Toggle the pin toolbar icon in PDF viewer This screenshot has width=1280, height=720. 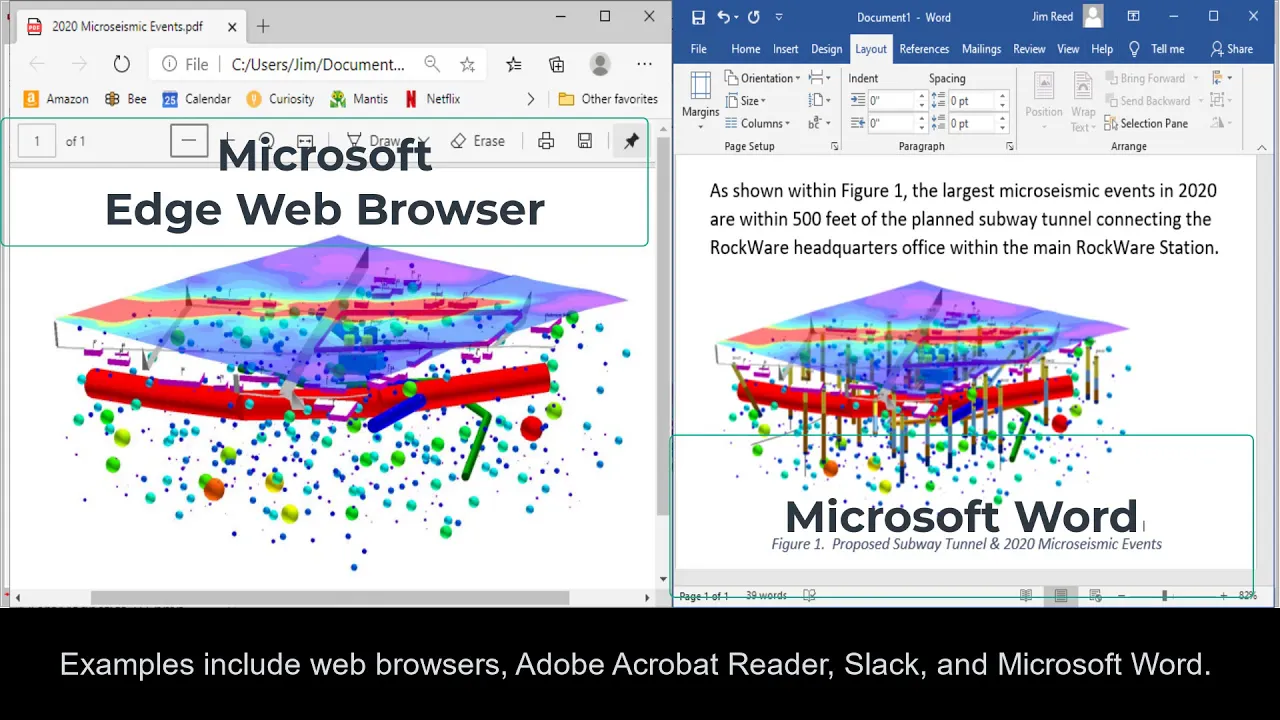tap(631, 141)
